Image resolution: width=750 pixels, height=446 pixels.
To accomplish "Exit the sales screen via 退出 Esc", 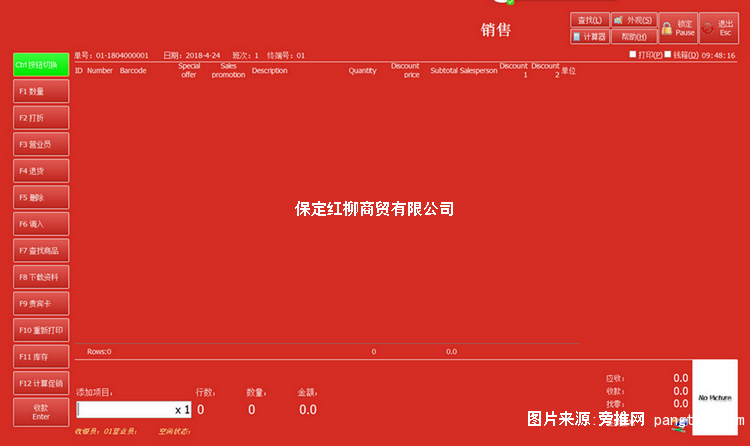I will [719, 28].
